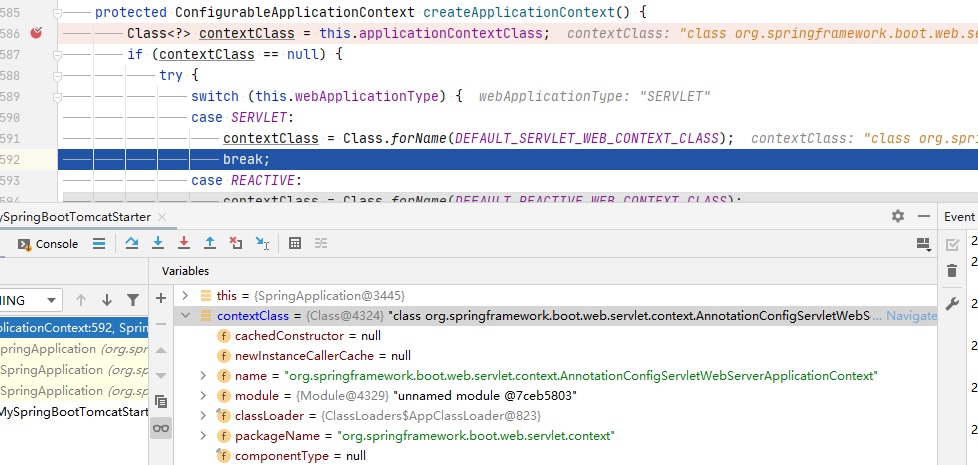Screen dimensions: 978x465
Task: Open Event Log wrench settings icon
Action: (952, 304)
